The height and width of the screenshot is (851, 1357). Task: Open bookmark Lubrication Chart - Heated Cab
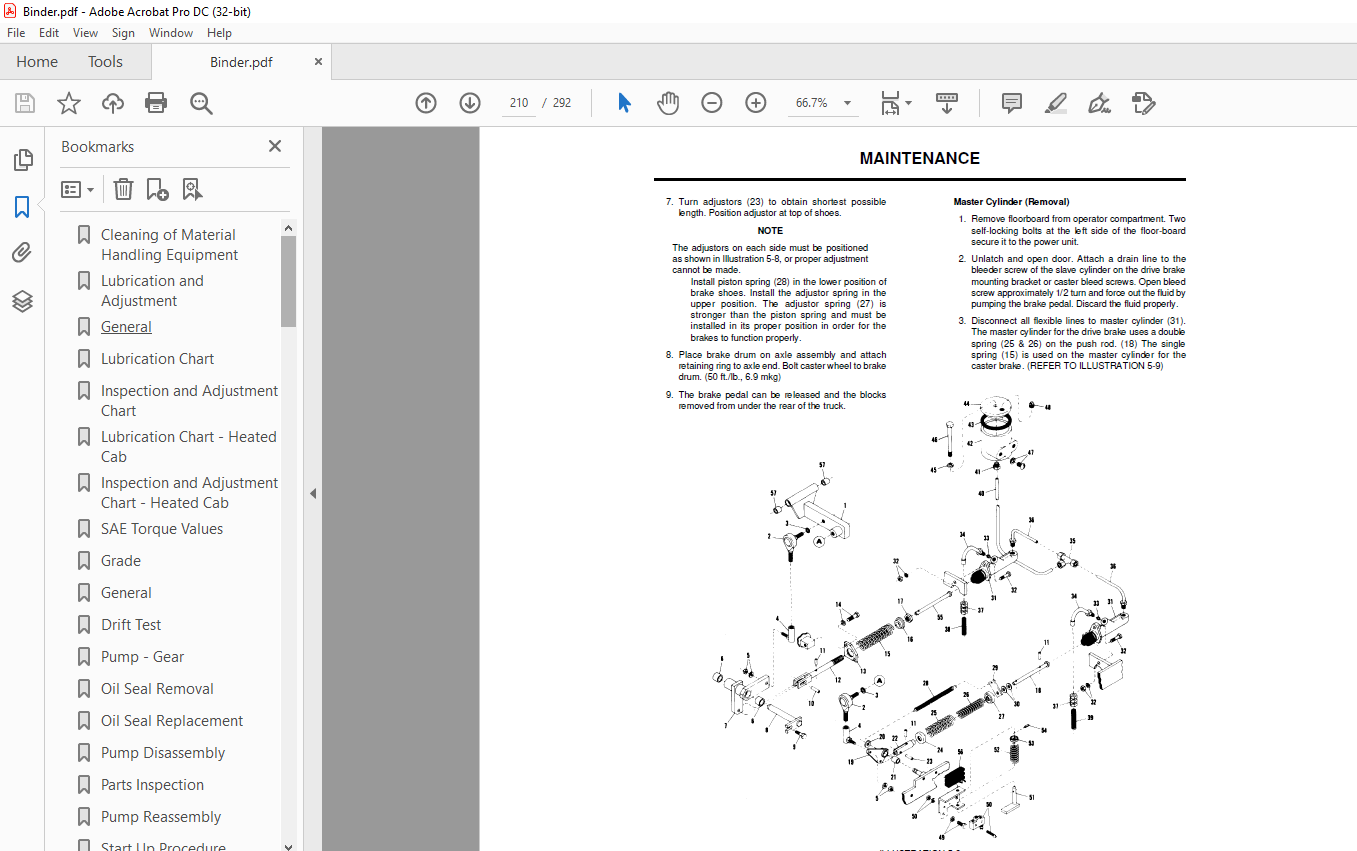pyautogui.click(x=188, y=447)
